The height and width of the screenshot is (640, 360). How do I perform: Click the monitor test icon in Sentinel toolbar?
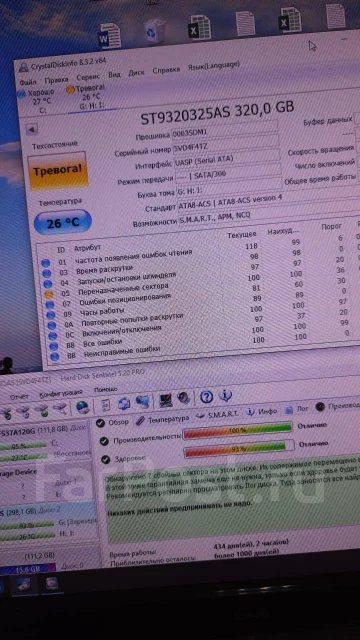click(166, 400)
